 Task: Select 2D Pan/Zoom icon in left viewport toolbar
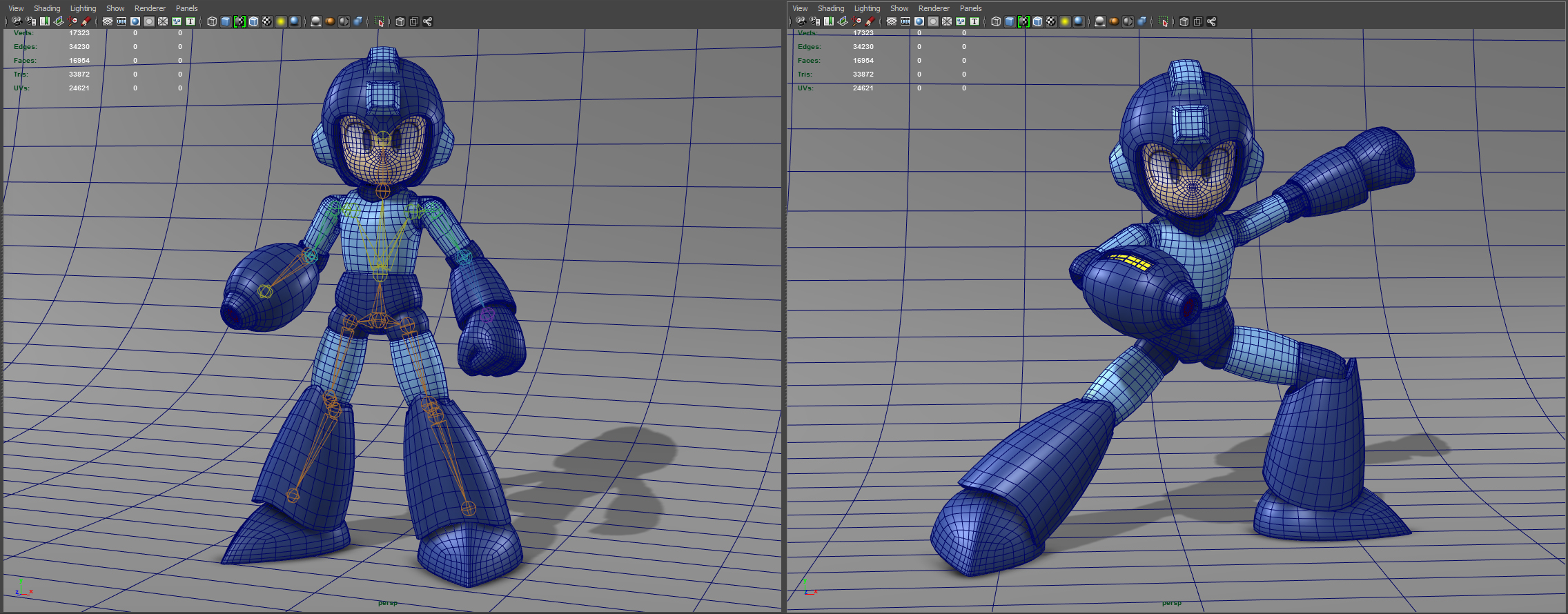(72, 21)
